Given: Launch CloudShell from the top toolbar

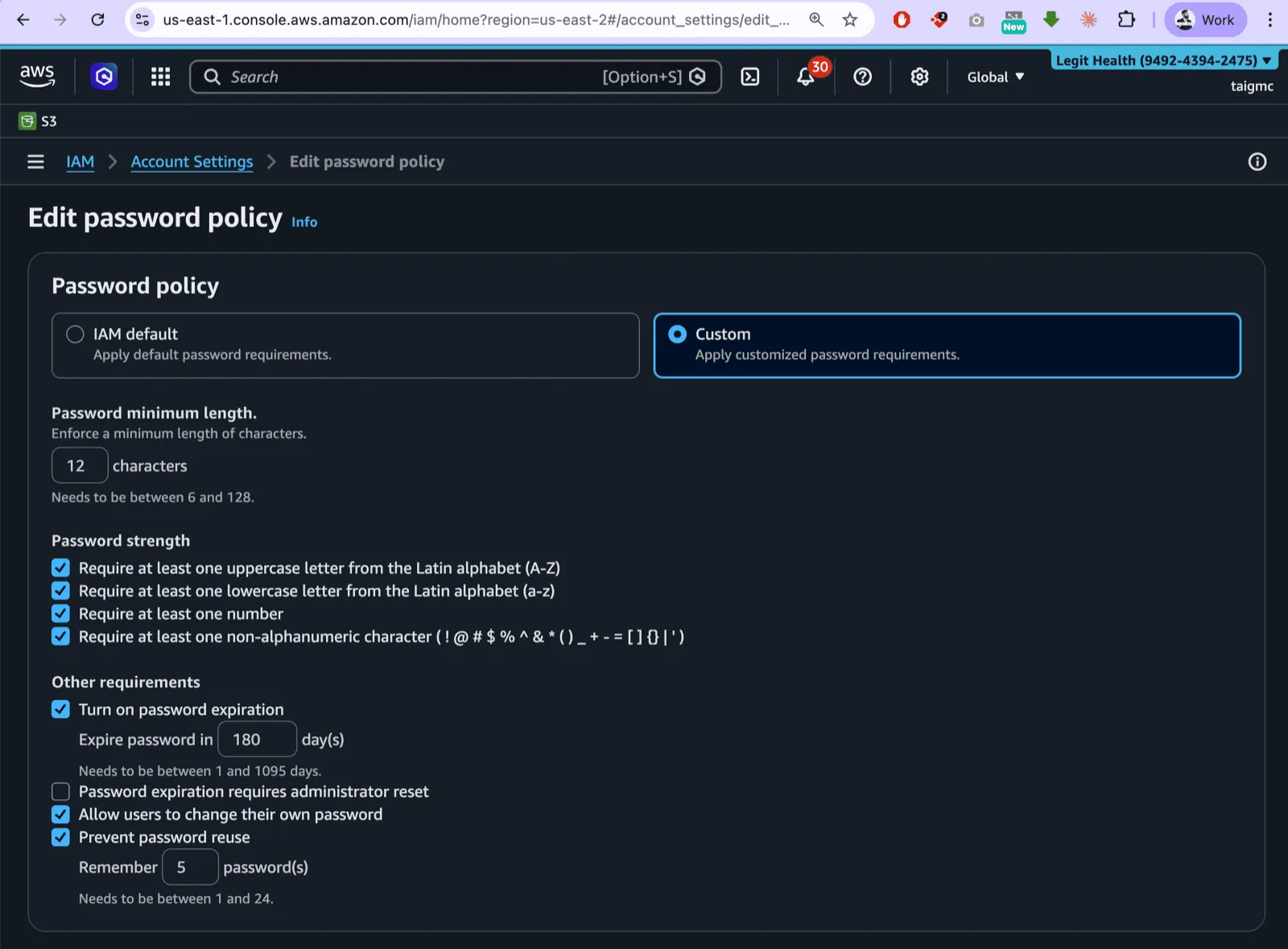Looking at the screenshot, I should click(750, 76).
